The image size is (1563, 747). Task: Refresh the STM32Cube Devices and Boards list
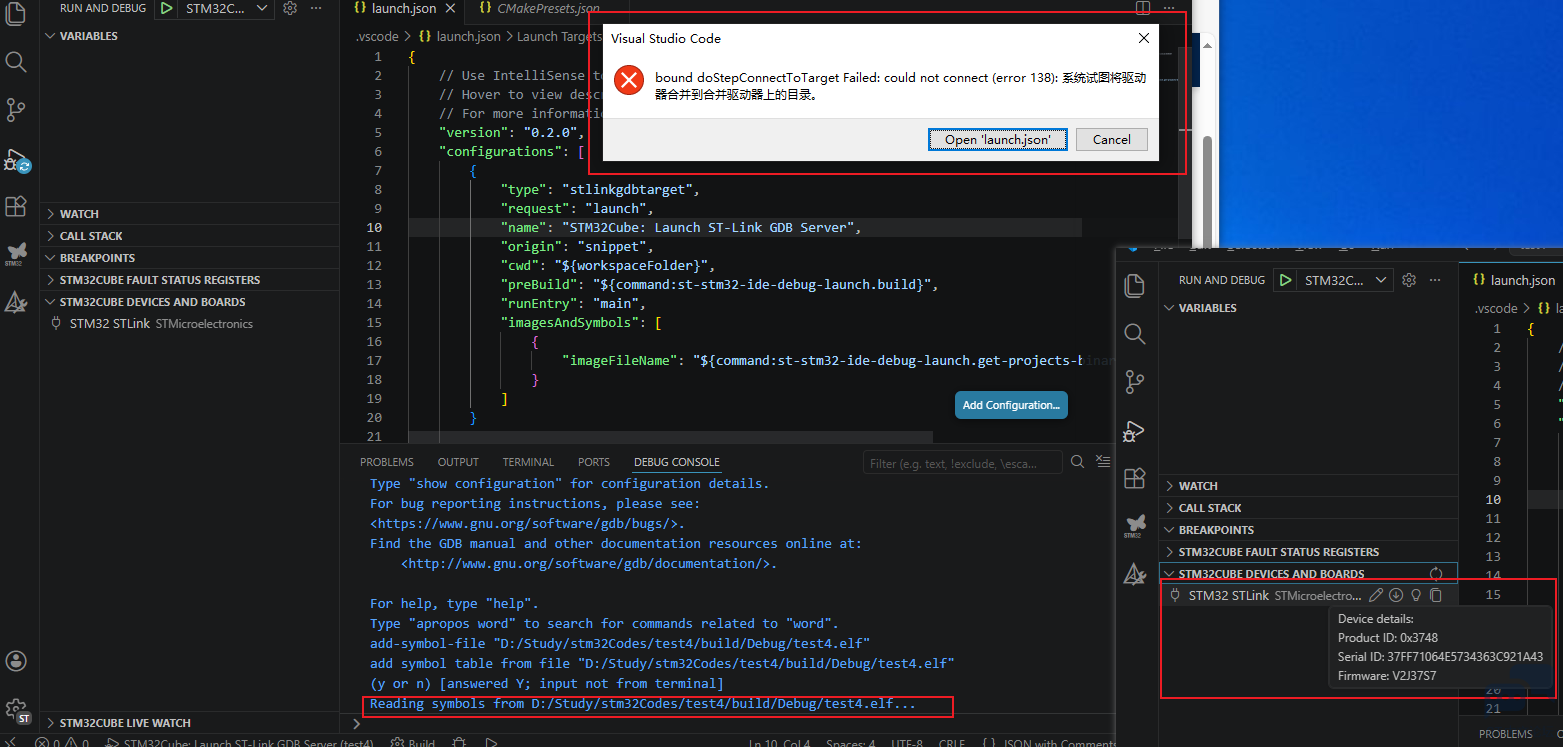(1436, 574)
